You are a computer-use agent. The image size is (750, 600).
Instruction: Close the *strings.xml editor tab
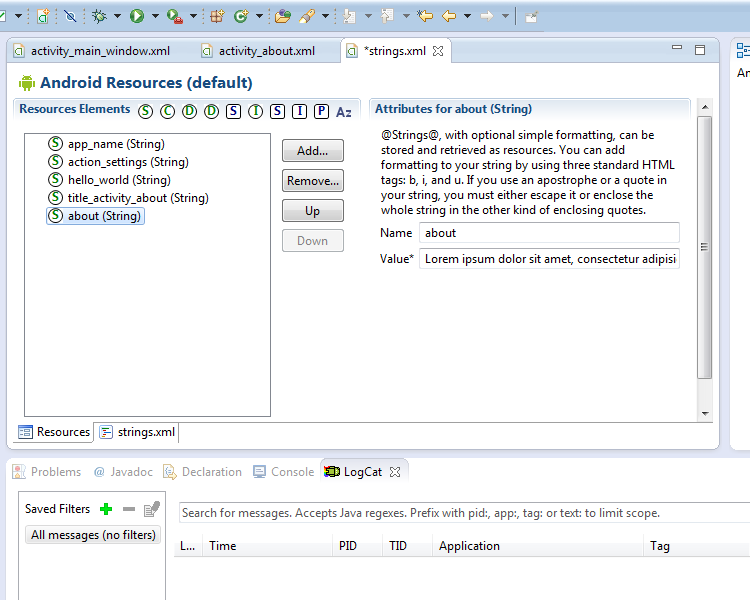pyautogui.click(x=438, y=51)
